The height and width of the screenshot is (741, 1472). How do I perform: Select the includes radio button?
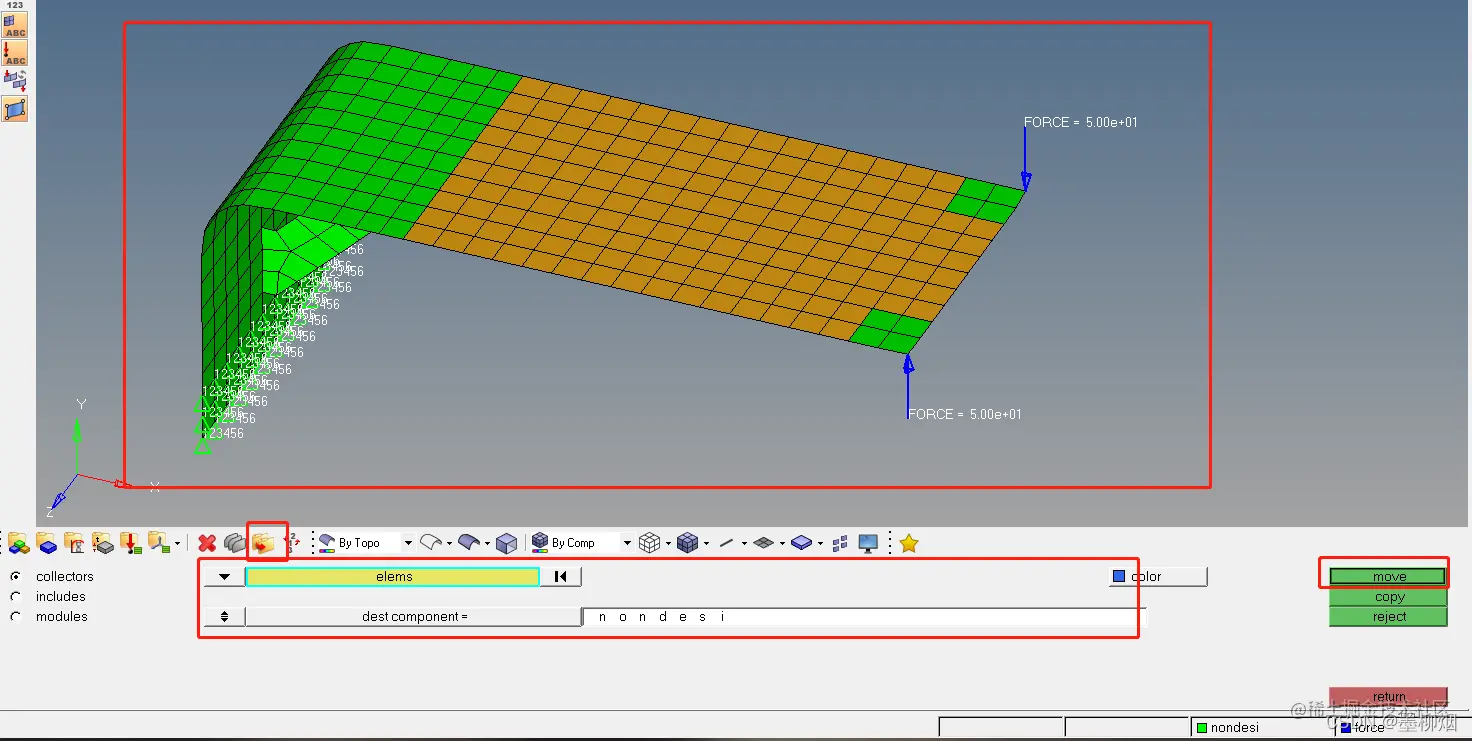(15, 597)
